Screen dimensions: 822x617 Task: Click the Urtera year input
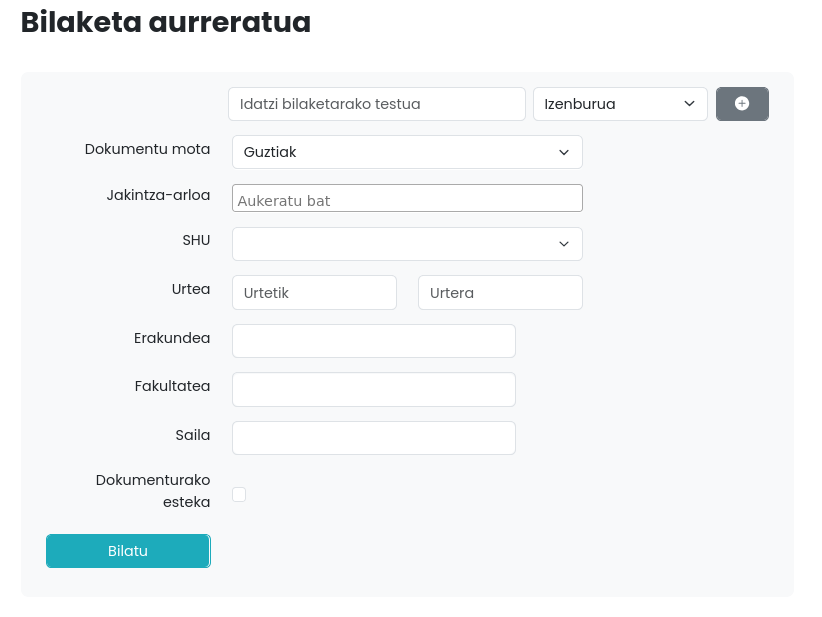500,293
